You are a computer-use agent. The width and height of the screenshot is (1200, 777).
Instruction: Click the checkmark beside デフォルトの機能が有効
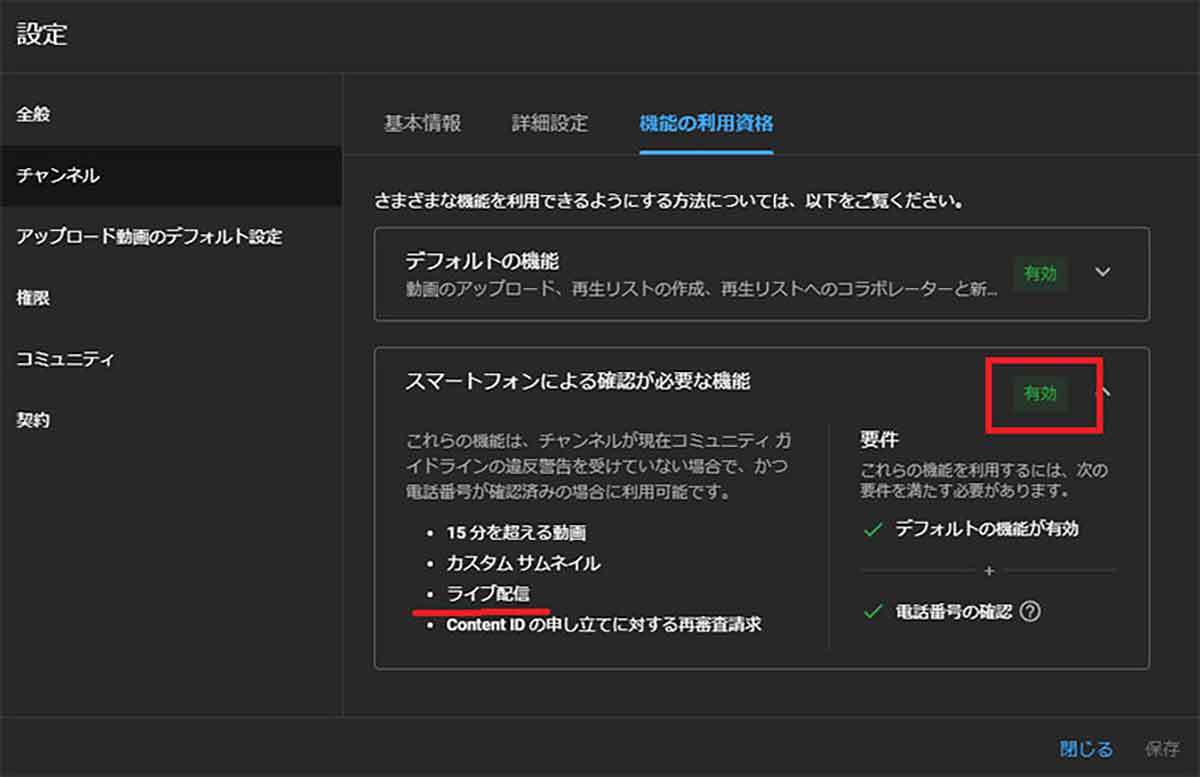click(872, 530)
